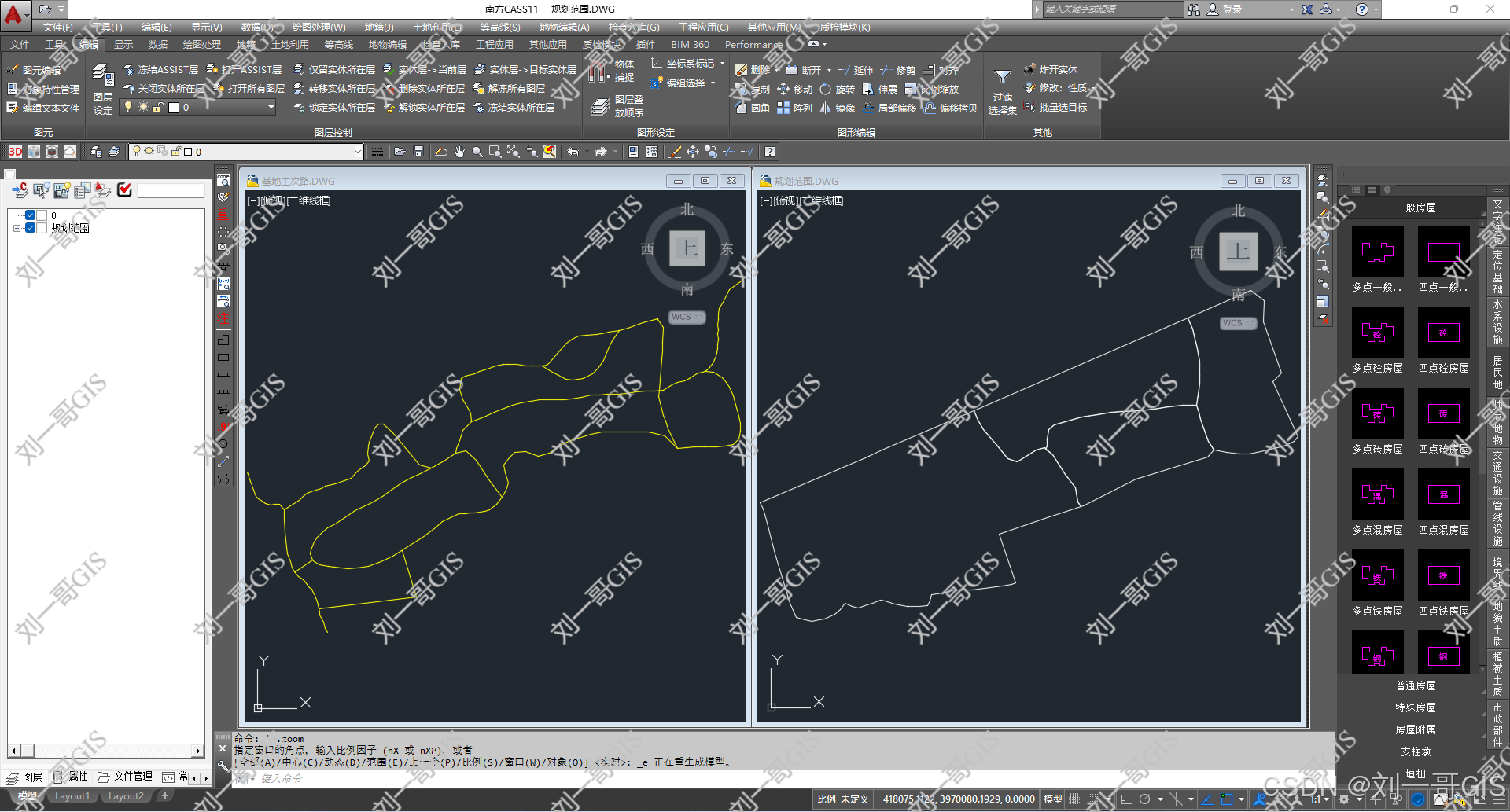Select the 仅留实体所在层 tool
The height and width of the screenshot is (812, 1510).
tap(334, 70)
